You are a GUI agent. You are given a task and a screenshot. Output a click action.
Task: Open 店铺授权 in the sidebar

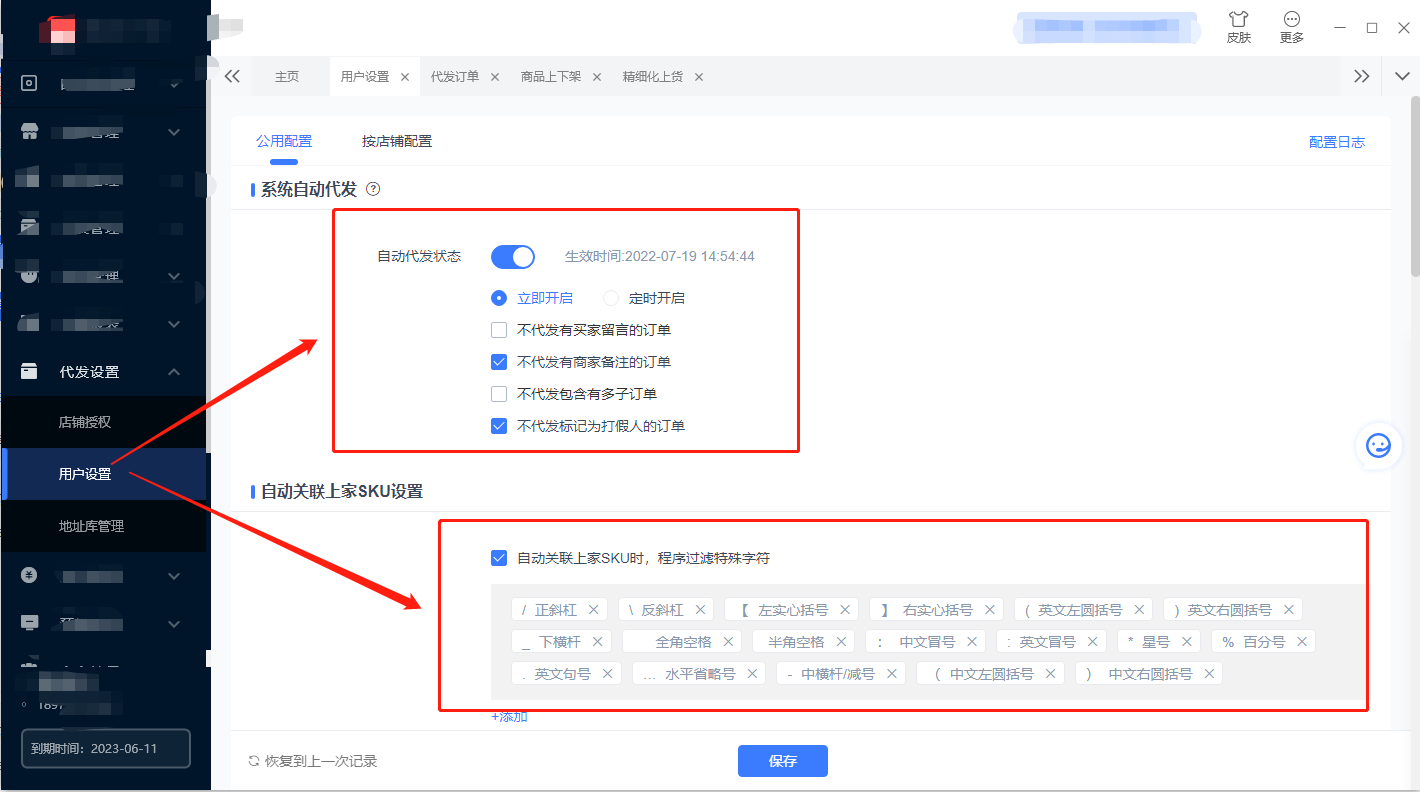click(85, 422)
